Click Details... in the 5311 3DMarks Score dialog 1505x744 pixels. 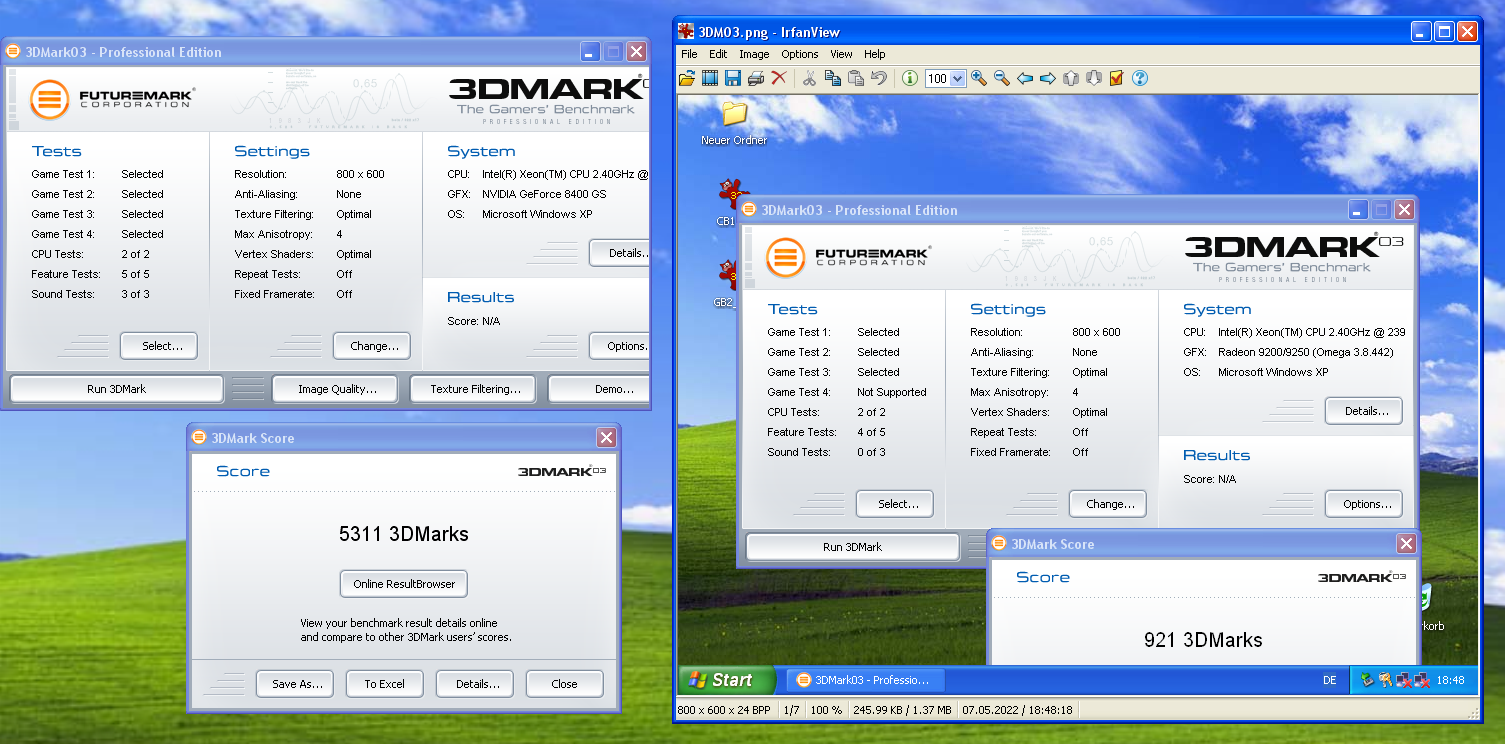point(475,684)
